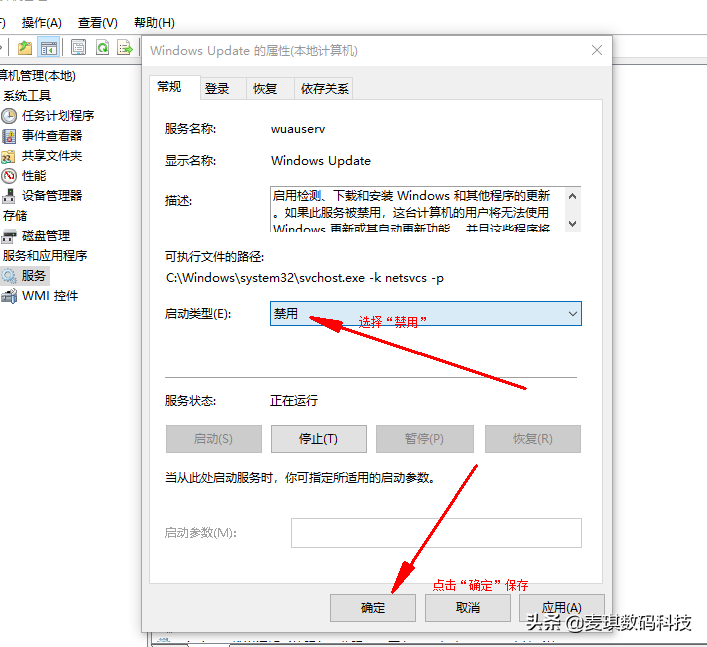The height and width of the screenshot is (647, 707).
Task: Select the Task Scheduler clock icon
Action: (9, 116)
